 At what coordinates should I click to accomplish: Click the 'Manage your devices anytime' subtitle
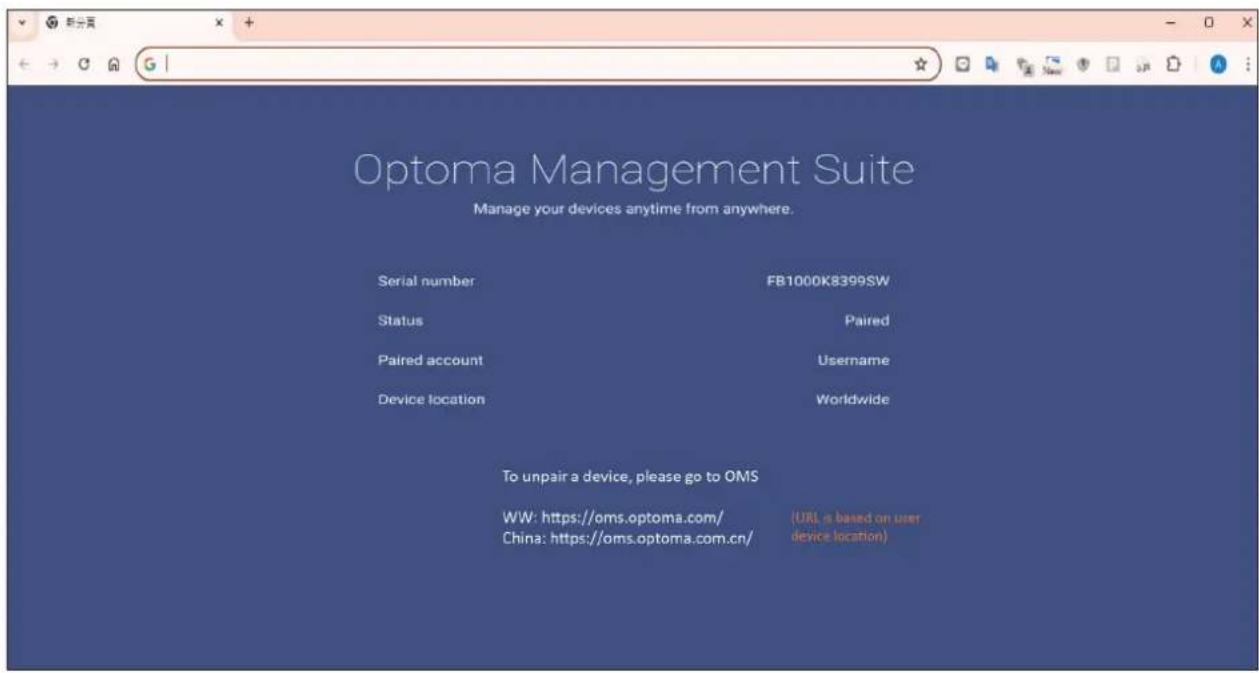[633, 210]
